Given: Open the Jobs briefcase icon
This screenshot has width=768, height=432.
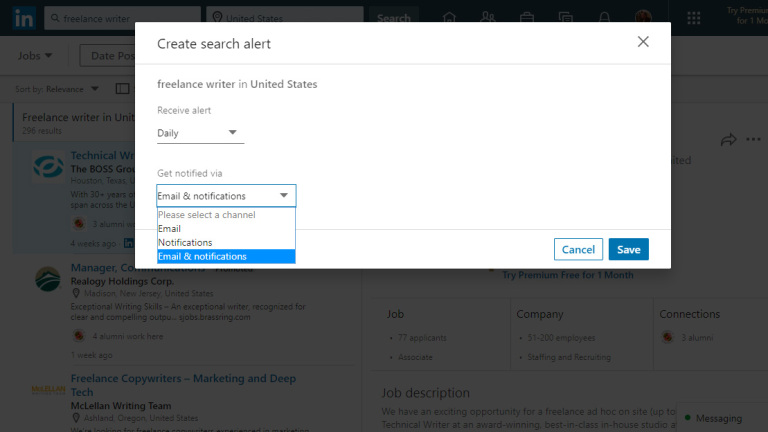Looking at the screenshot, I should [527, 18].
